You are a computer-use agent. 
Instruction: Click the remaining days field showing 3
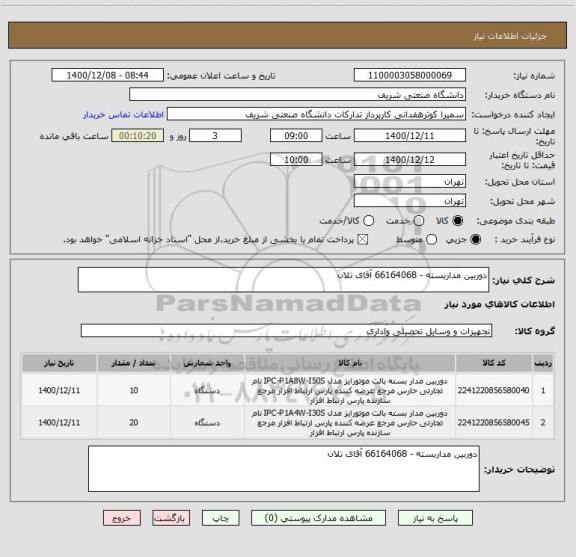tap(215, 136)
